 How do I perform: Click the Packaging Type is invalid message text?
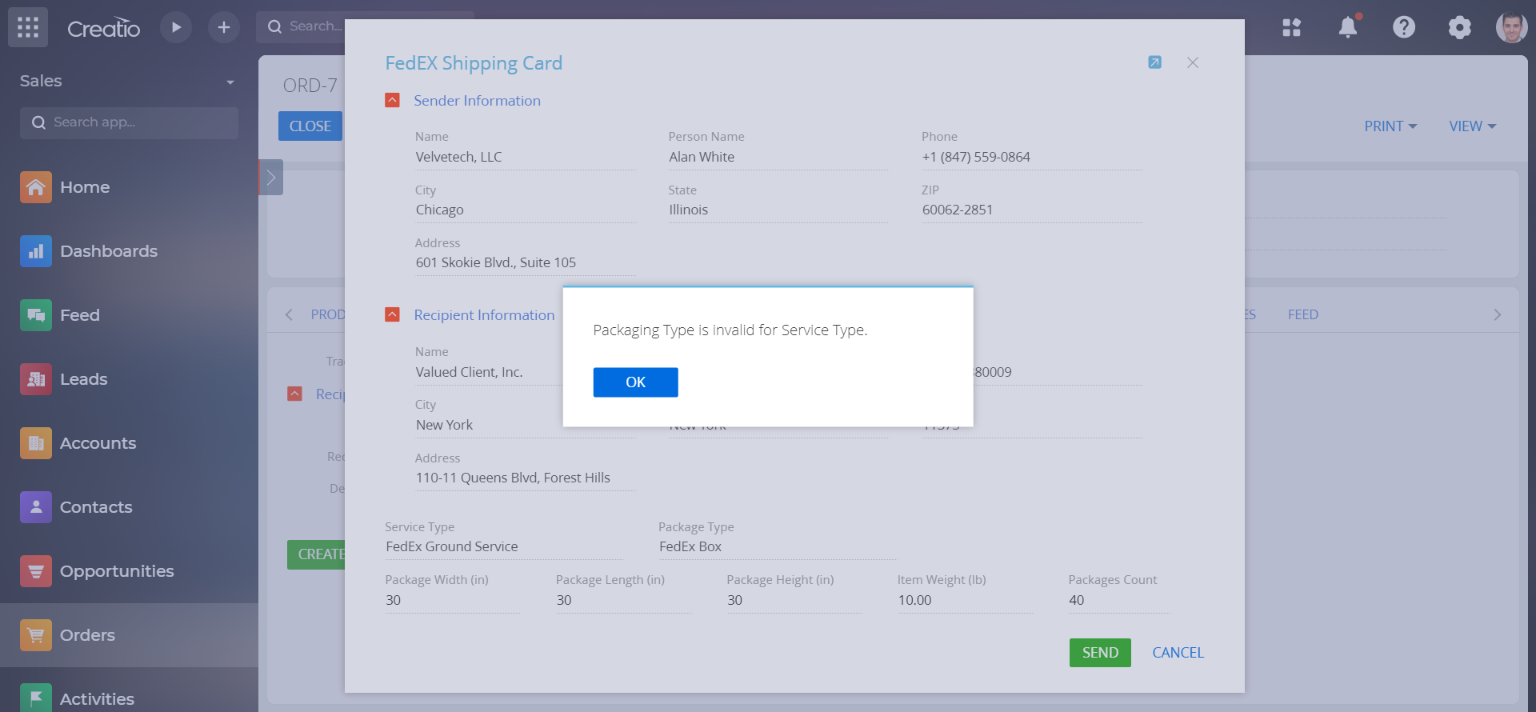(730, 330)
